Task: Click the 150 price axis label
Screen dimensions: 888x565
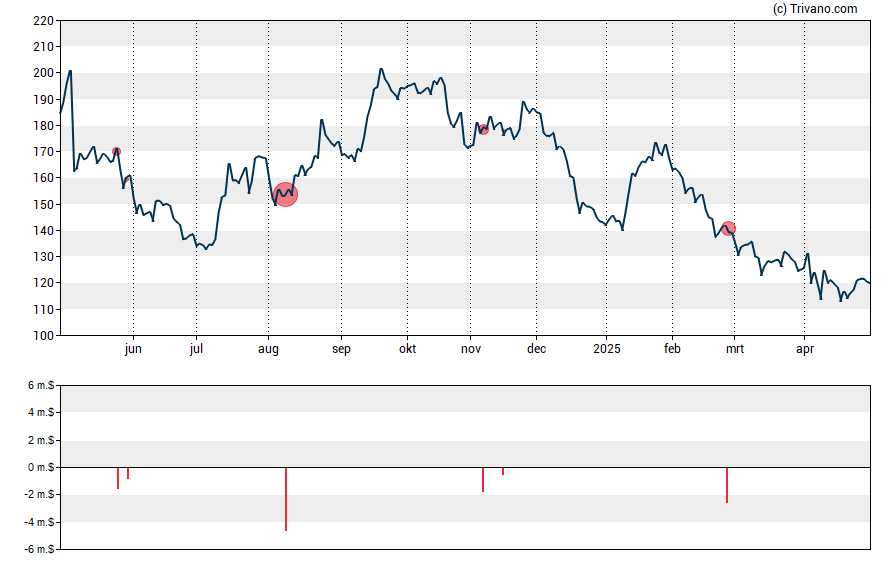Action: point(44,204)
